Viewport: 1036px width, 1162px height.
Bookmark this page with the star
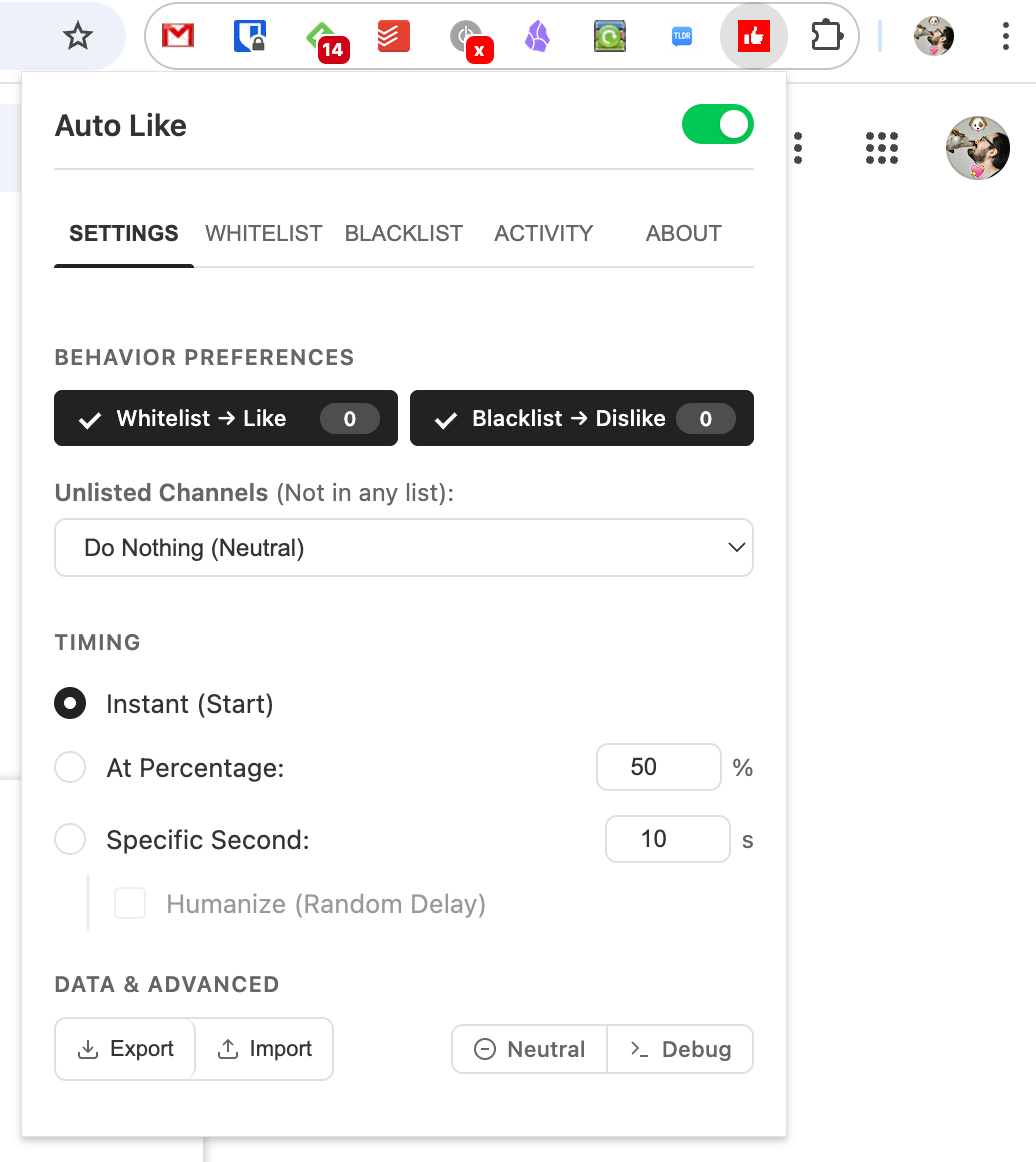coord(78,36)
